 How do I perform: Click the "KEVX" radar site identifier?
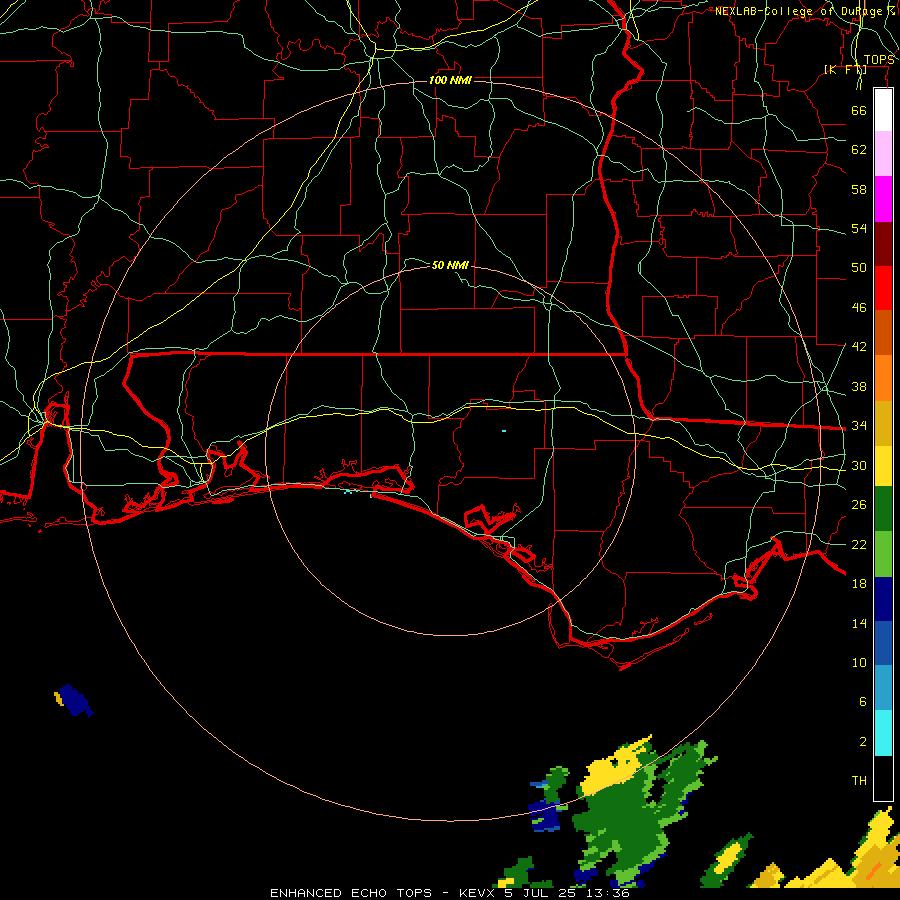[x=476, y=893]
